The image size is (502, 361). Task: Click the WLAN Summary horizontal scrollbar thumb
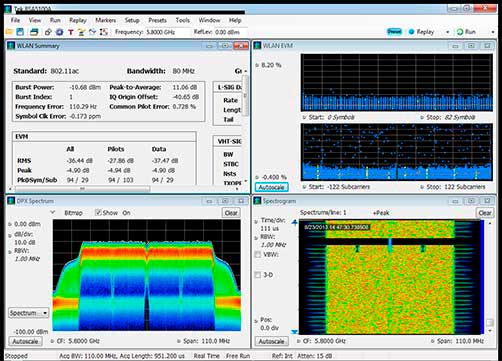coord(82,189)
